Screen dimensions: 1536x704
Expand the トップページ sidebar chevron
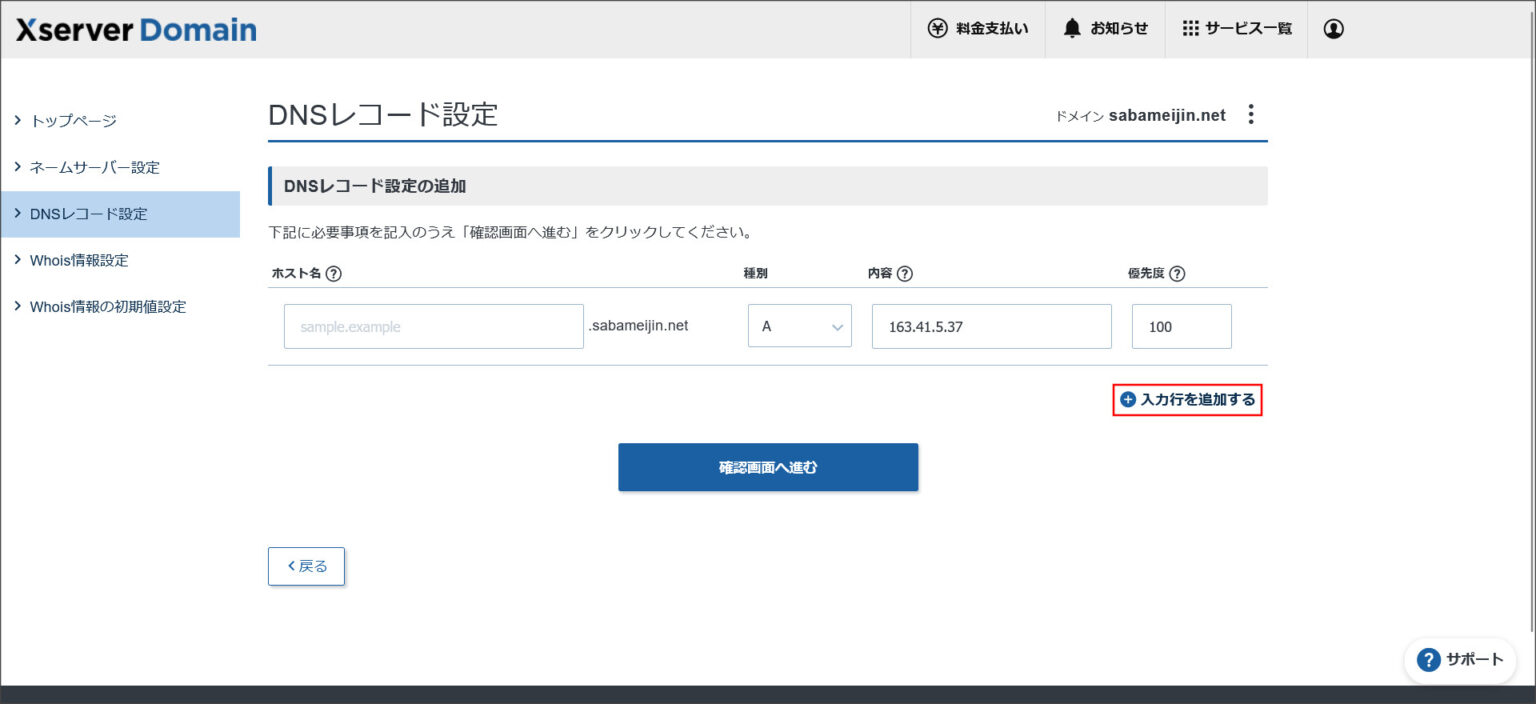coord(18,120)
